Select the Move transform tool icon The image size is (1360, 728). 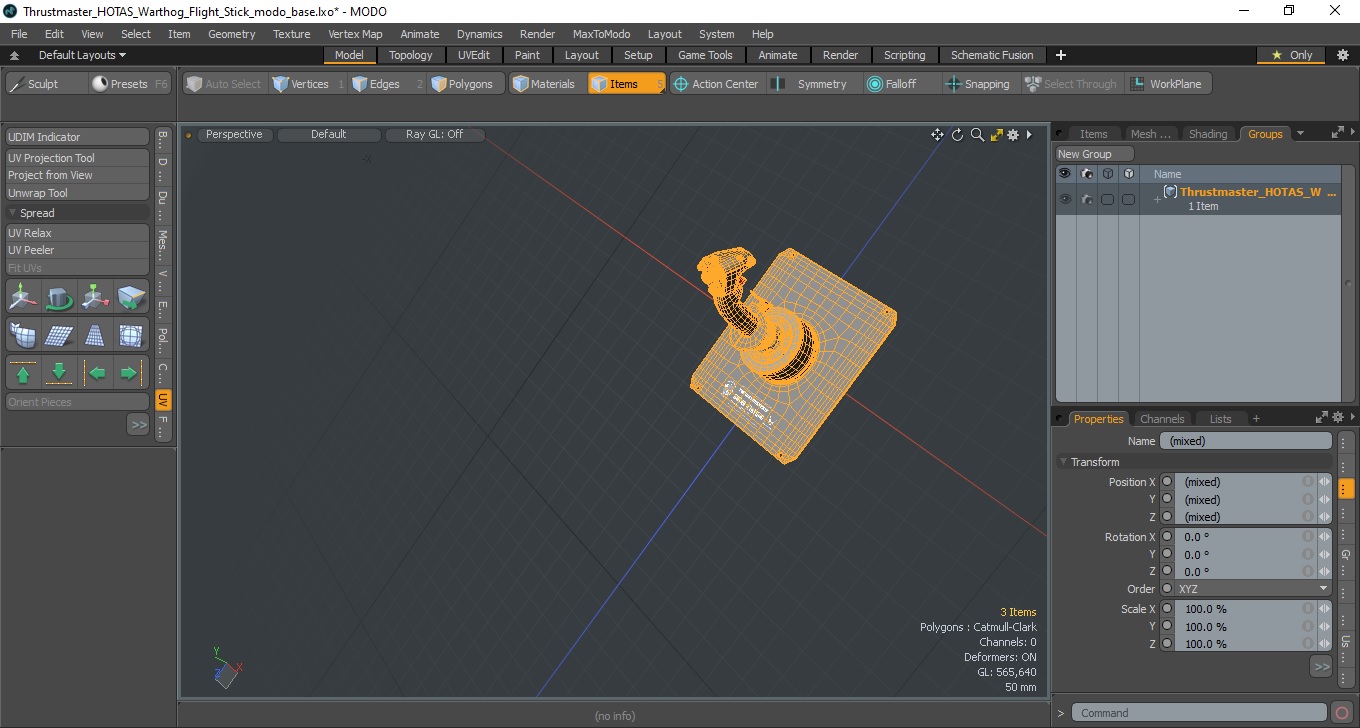click(23, 297)
